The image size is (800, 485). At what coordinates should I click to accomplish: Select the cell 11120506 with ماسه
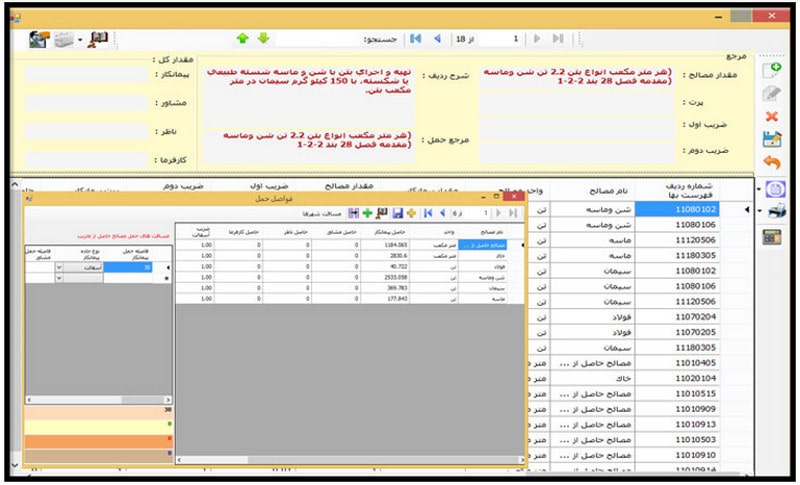click(x=677, y=240)
